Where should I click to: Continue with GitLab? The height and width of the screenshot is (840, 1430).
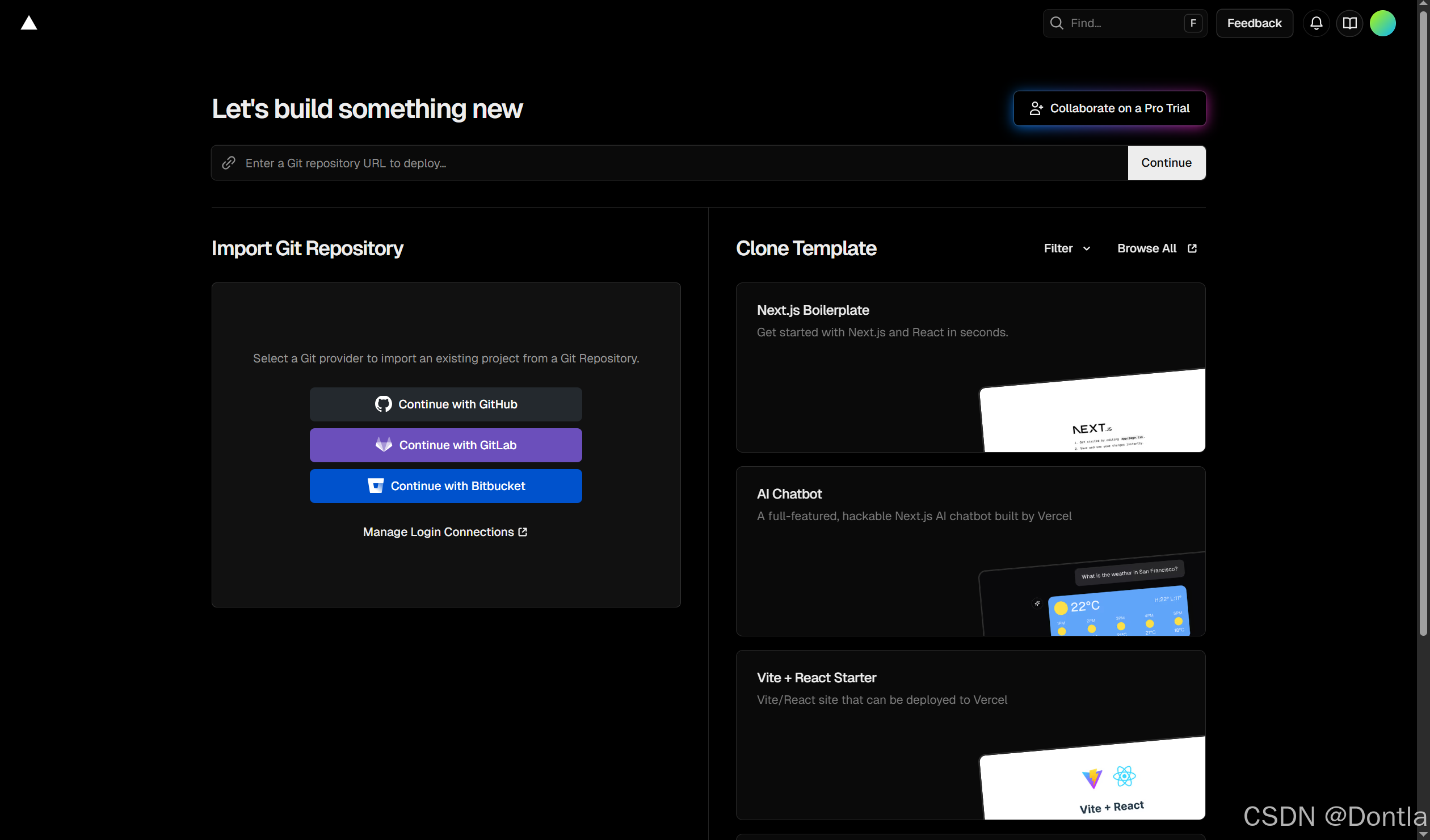click(445, 445)
